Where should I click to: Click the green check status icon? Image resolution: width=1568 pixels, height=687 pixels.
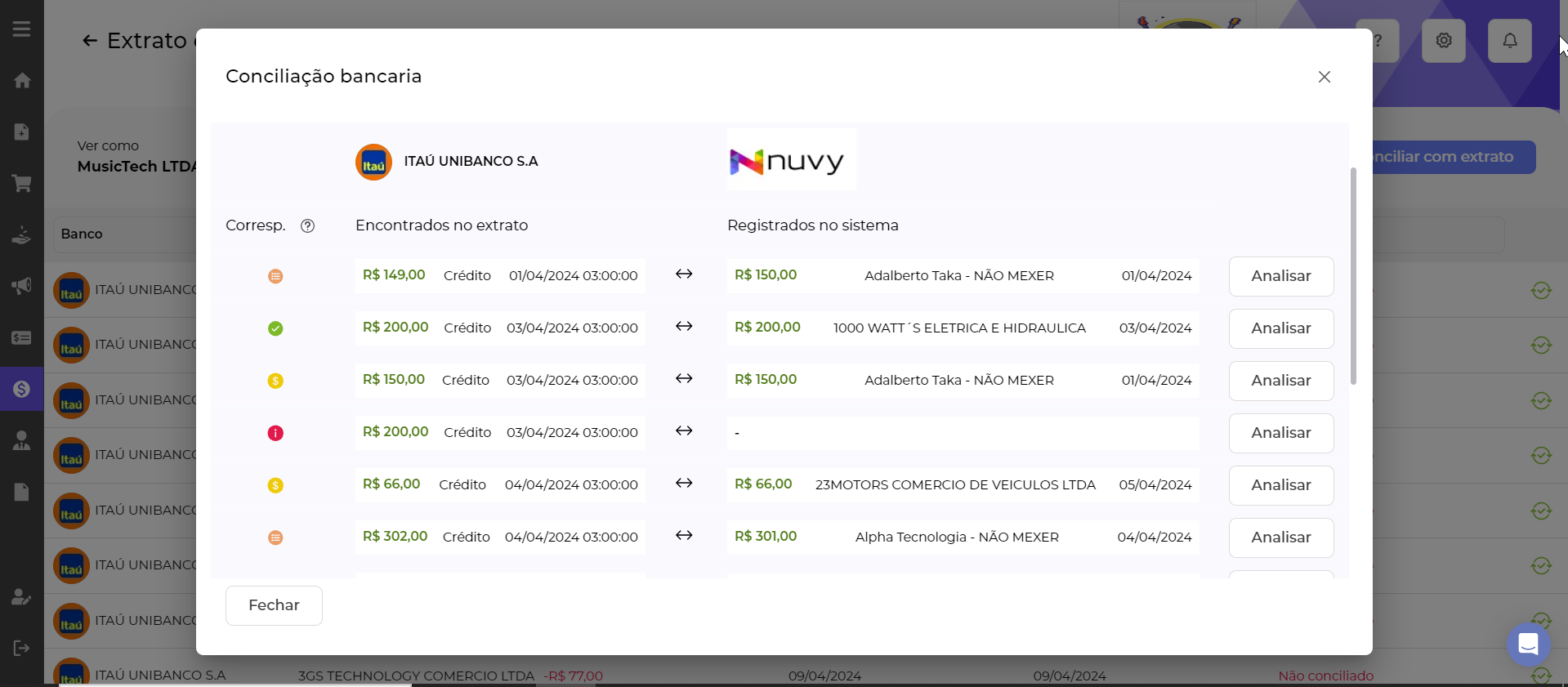pos(275,328)
